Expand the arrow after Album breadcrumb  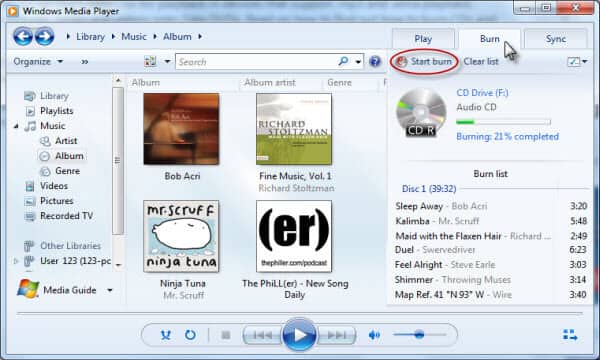coord(200,36)
